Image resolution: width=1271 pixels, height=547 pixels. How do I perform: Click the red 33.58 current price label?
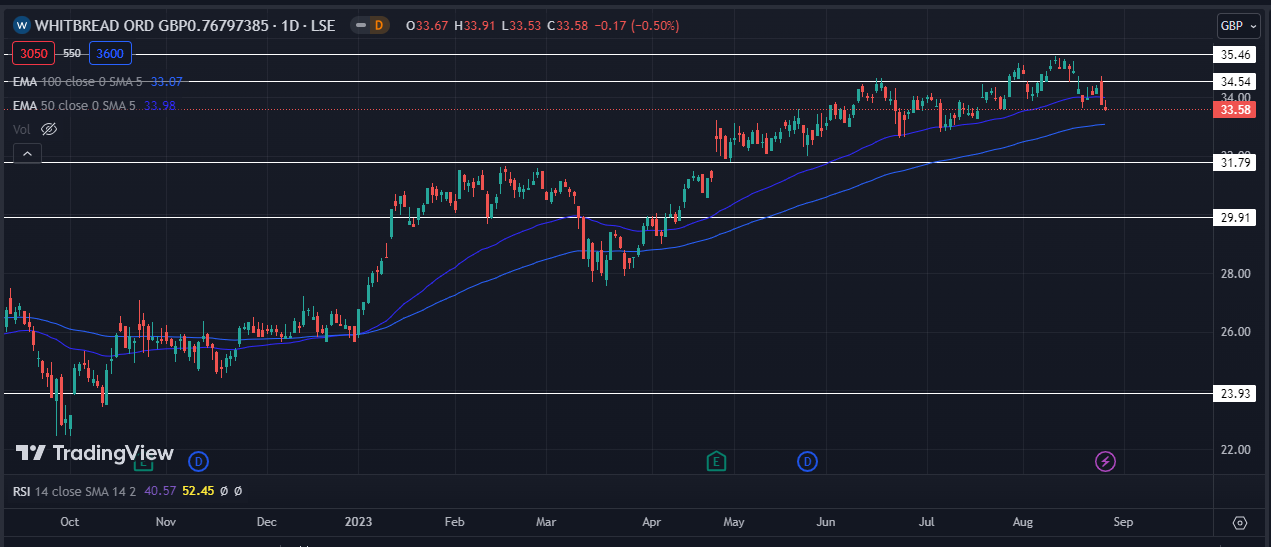(x=1236, y=109)
